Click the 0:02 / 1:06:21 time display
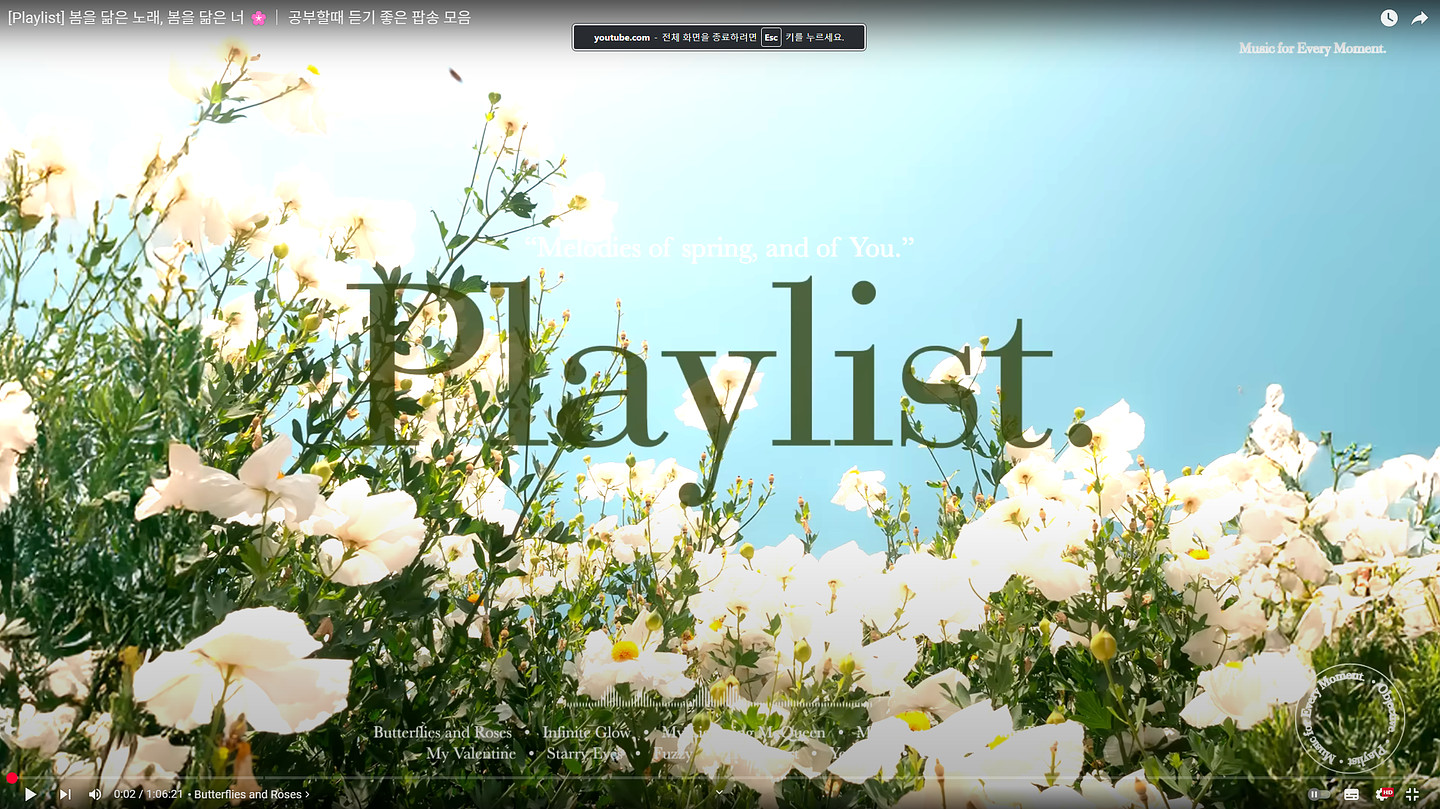 pos(148,794)
